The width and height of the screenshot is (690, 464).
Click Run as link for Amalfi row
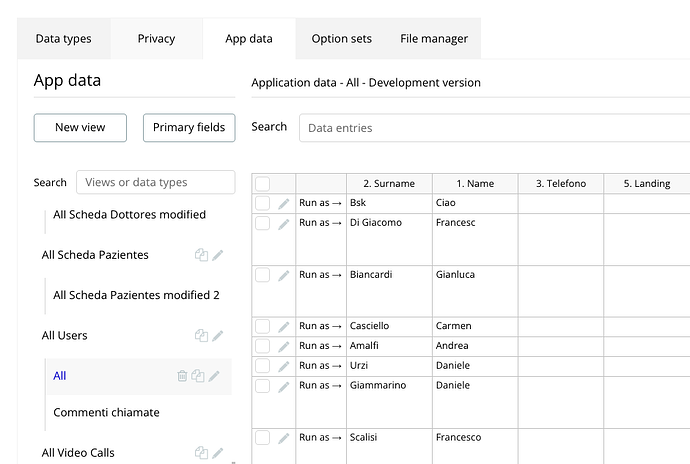[x=320, y=346]
